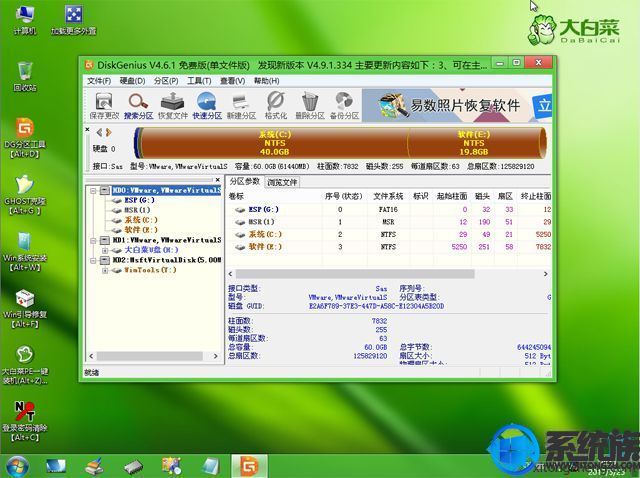The image size is (640, 478).
Task: Open the 硬盘(D) menu
Action: (132, 80)
